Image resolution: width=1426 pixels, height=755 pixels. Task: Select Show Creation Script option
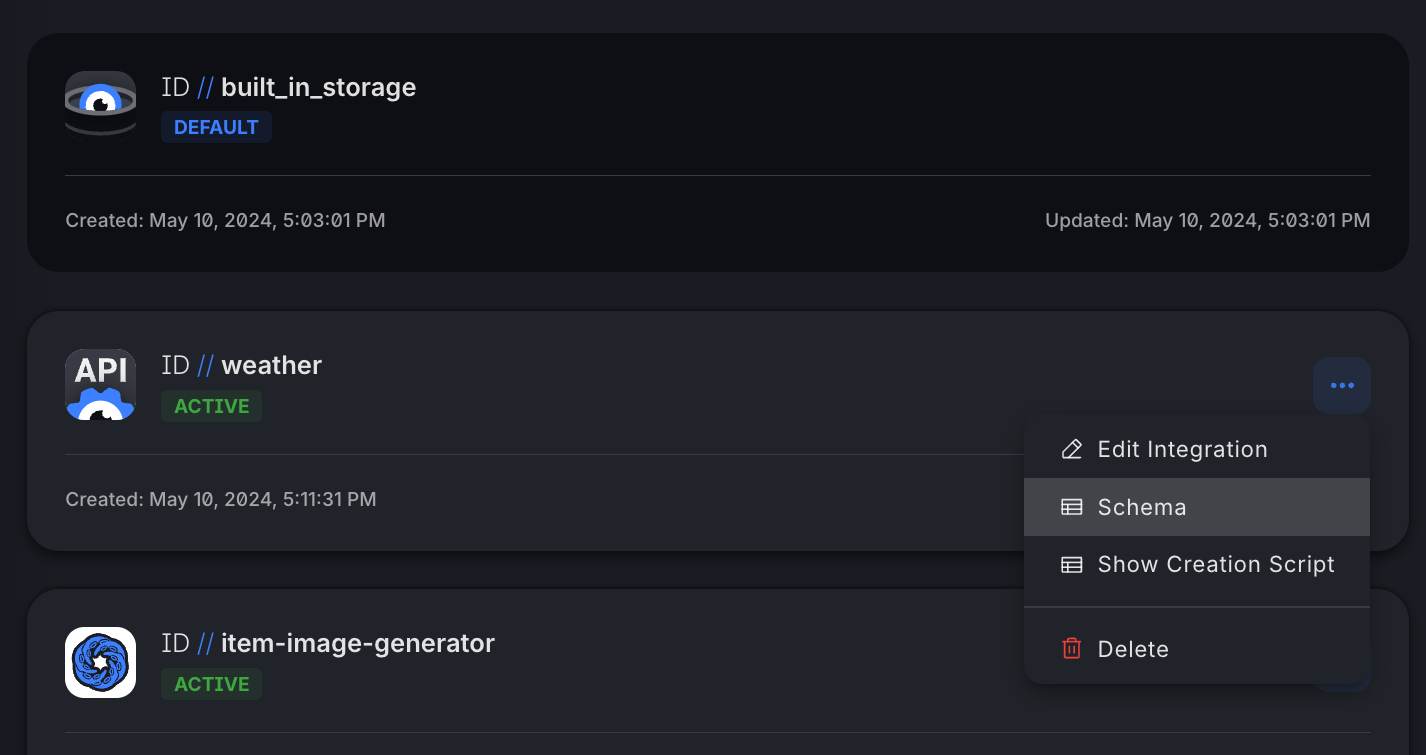[x=1197, y=565]
